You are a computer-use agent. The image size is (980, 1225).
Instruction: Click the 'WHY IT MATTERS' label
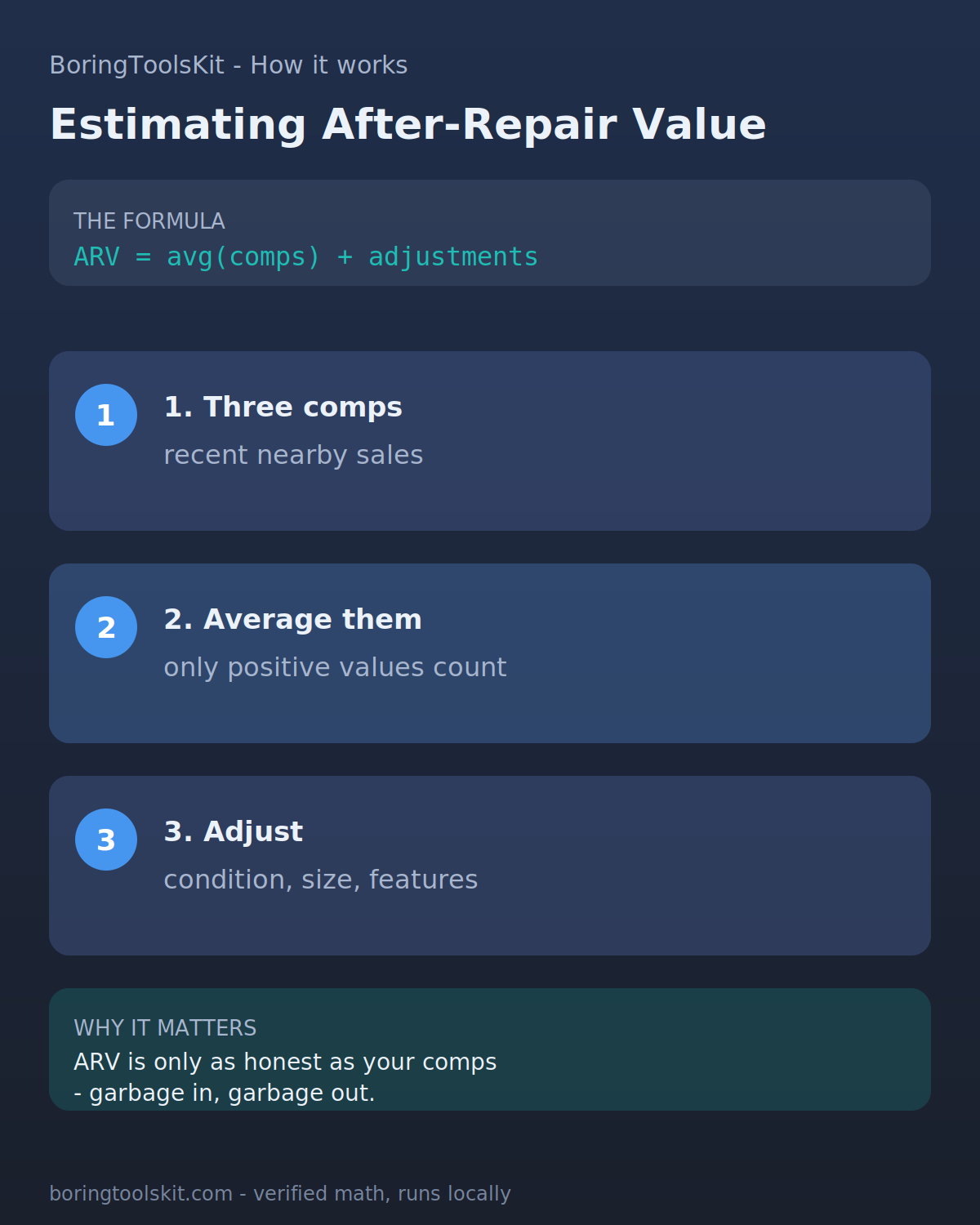pos(165,1028)
